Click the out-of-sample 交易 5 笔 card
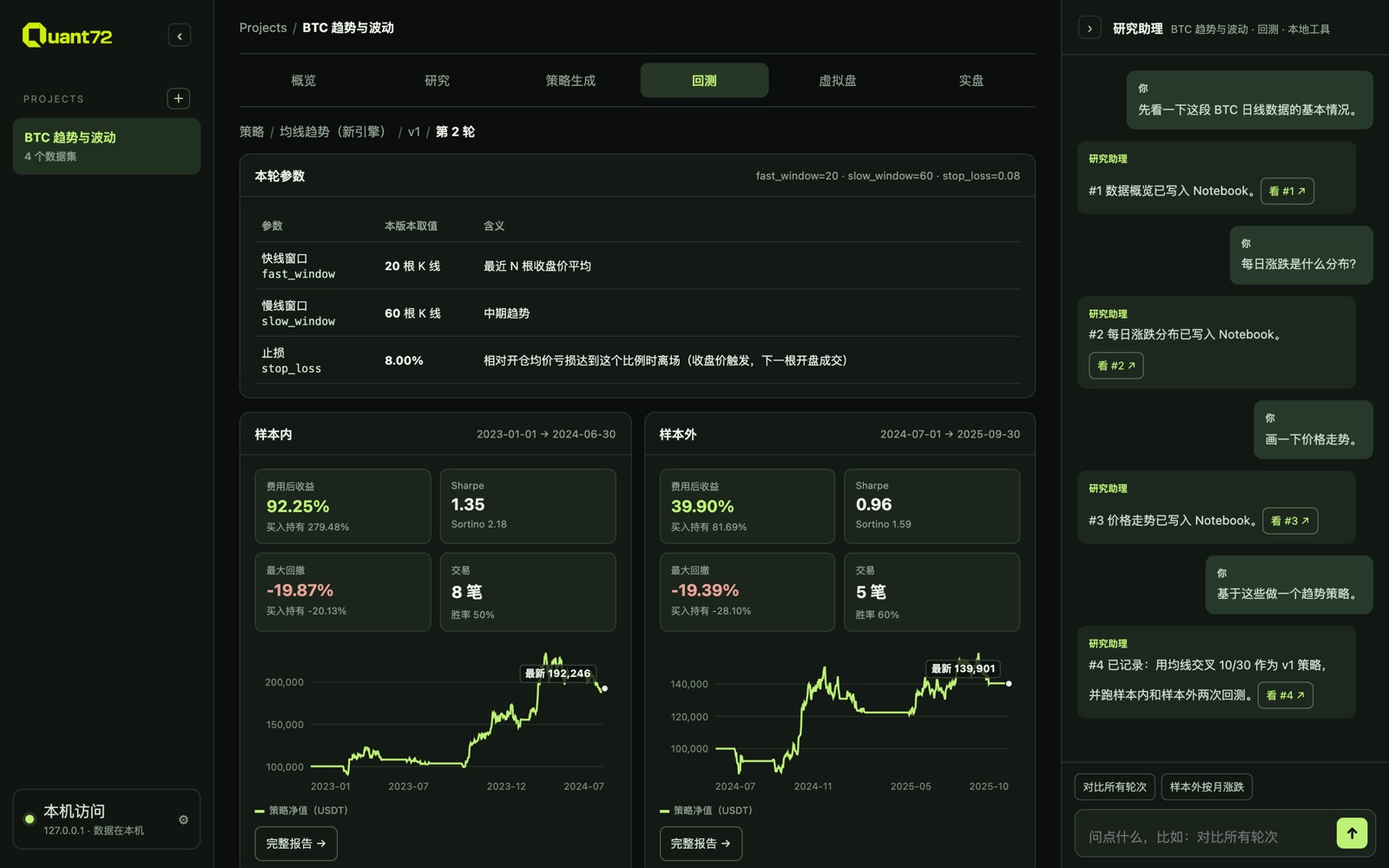 coord(932,592)
